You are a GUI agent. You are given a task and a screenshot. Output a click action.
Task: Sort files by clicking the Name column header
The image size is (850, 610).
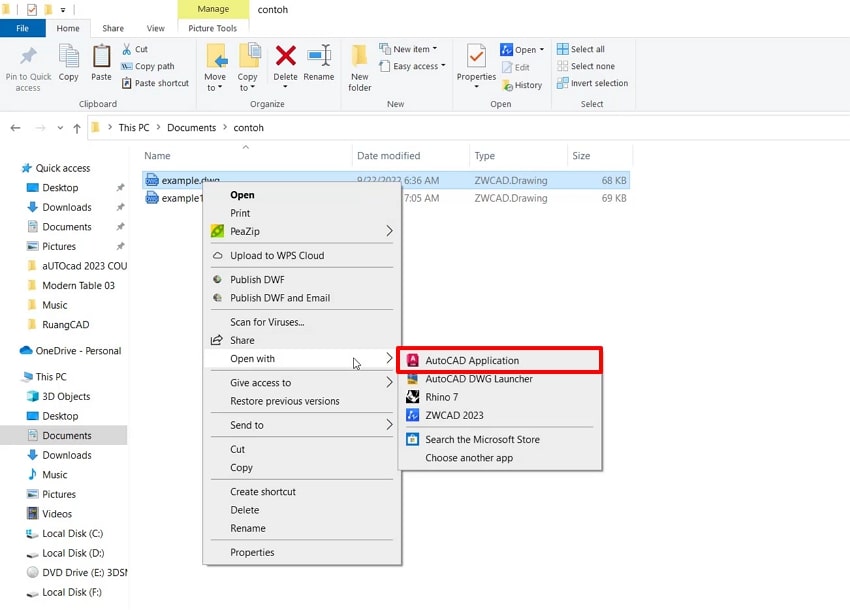pos(158,155)
